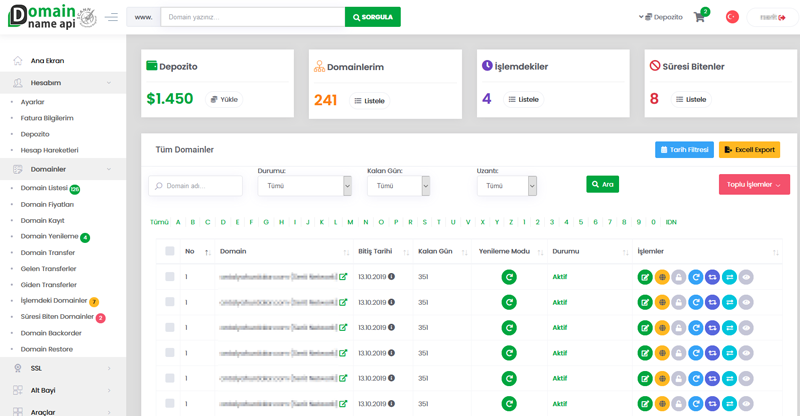Screen dimensions: 800x416
Task: Open Domain Transfer in sidebar
Action: click(x=47, y=252)
